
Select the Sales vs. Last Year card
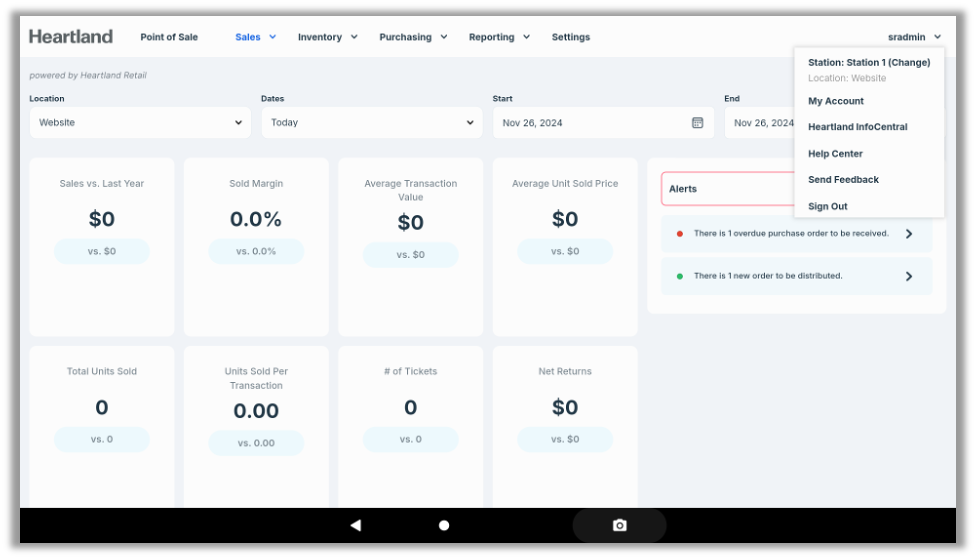[x=102, y=246]
